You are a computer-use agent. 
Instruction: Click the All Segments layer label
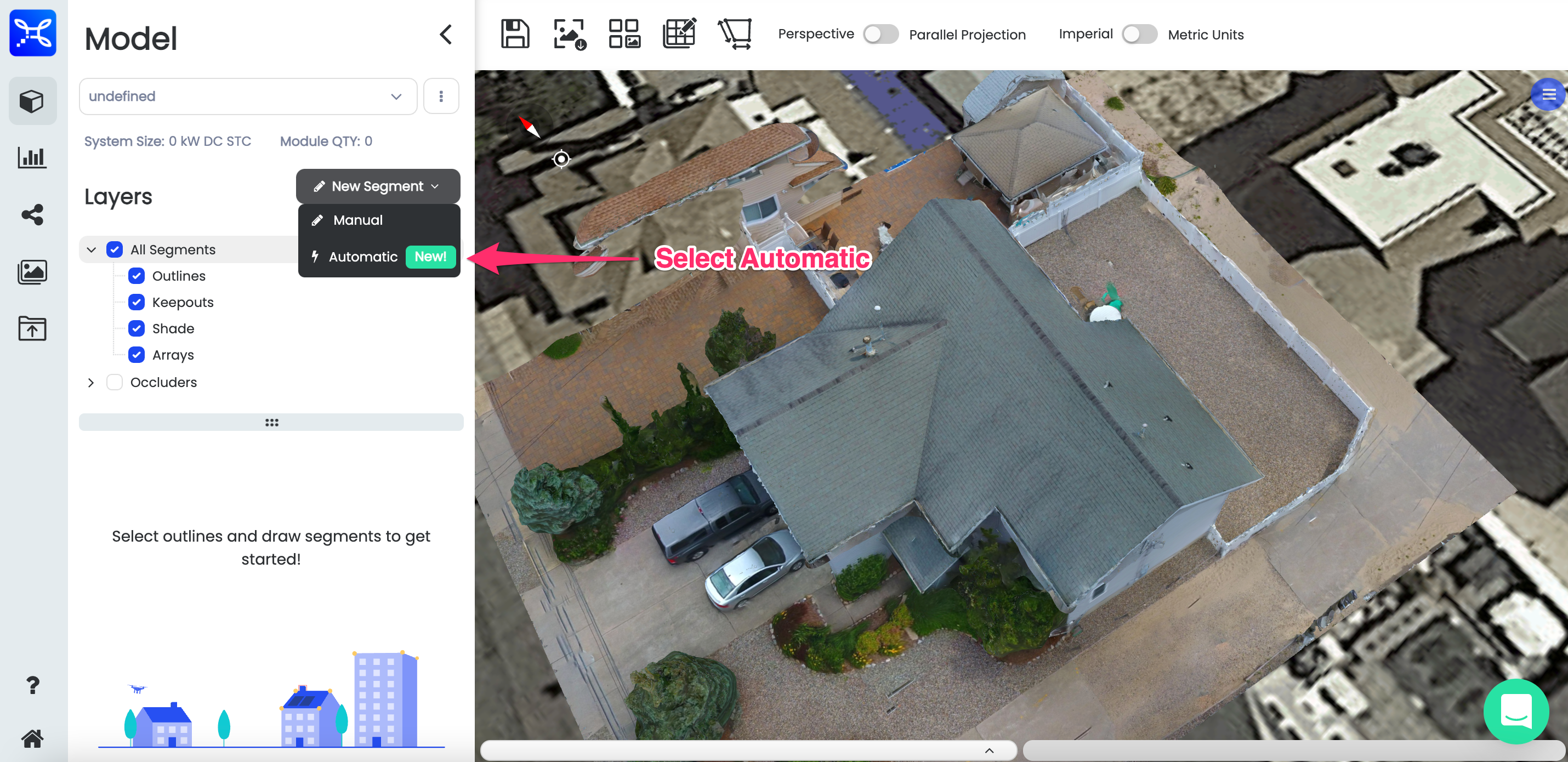tap(173, 249)
